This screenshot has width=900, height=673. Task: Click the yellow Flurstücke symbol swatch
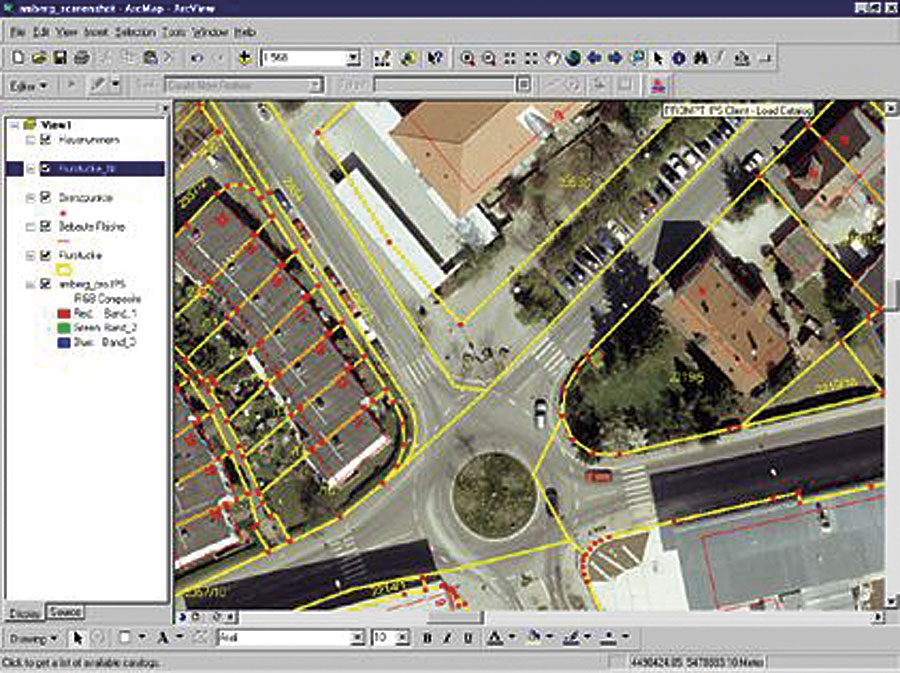click(62, 270)
